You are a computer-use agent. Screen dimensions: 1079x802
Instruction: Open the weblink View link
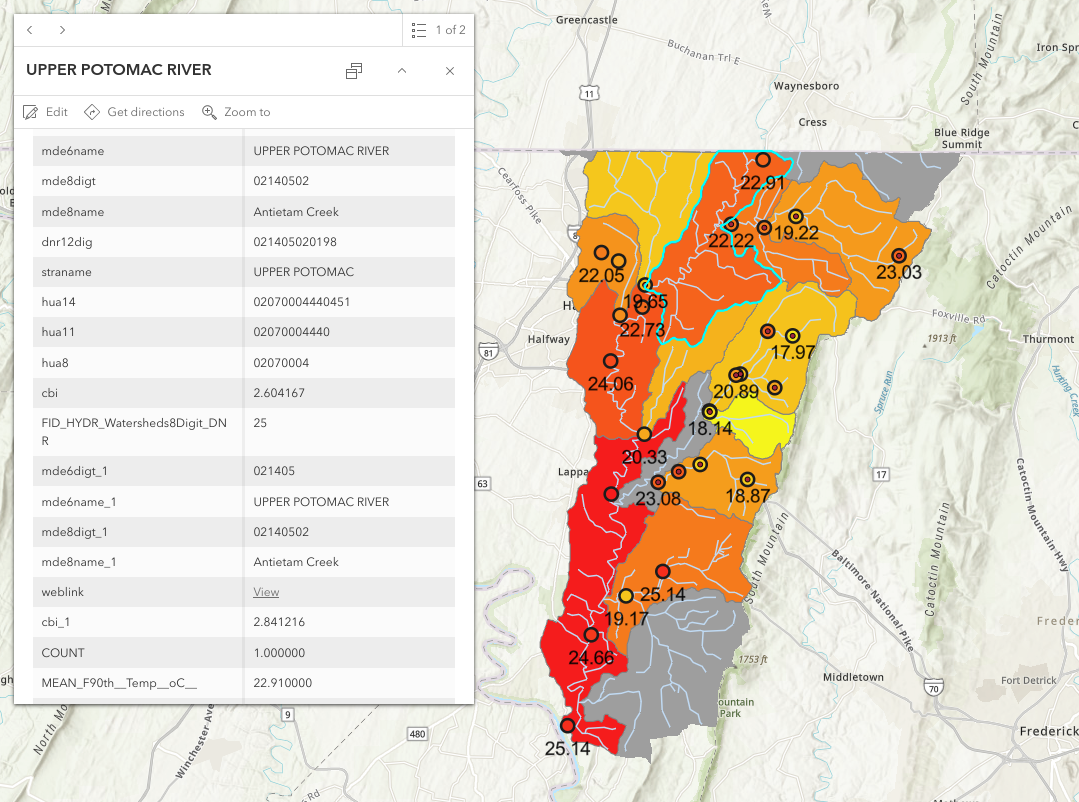pyautogui.click(x=266, y=592)
